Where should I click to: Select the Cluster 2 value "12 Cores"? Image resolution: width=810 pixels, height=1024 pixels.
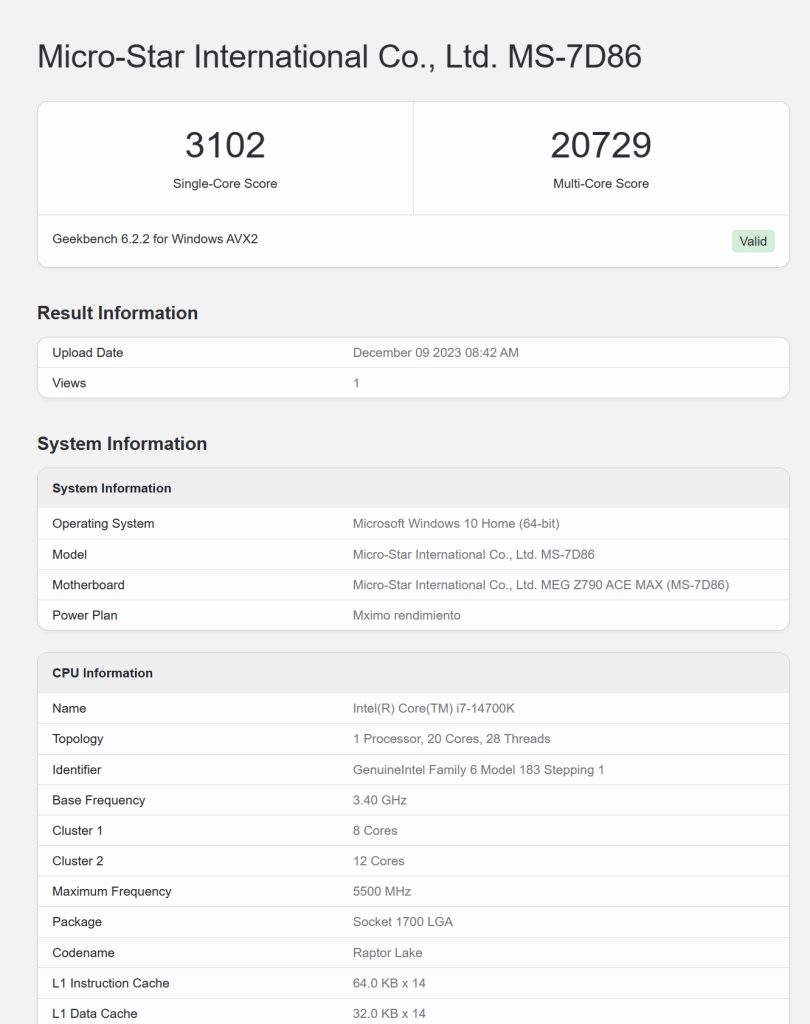(378, 861)
